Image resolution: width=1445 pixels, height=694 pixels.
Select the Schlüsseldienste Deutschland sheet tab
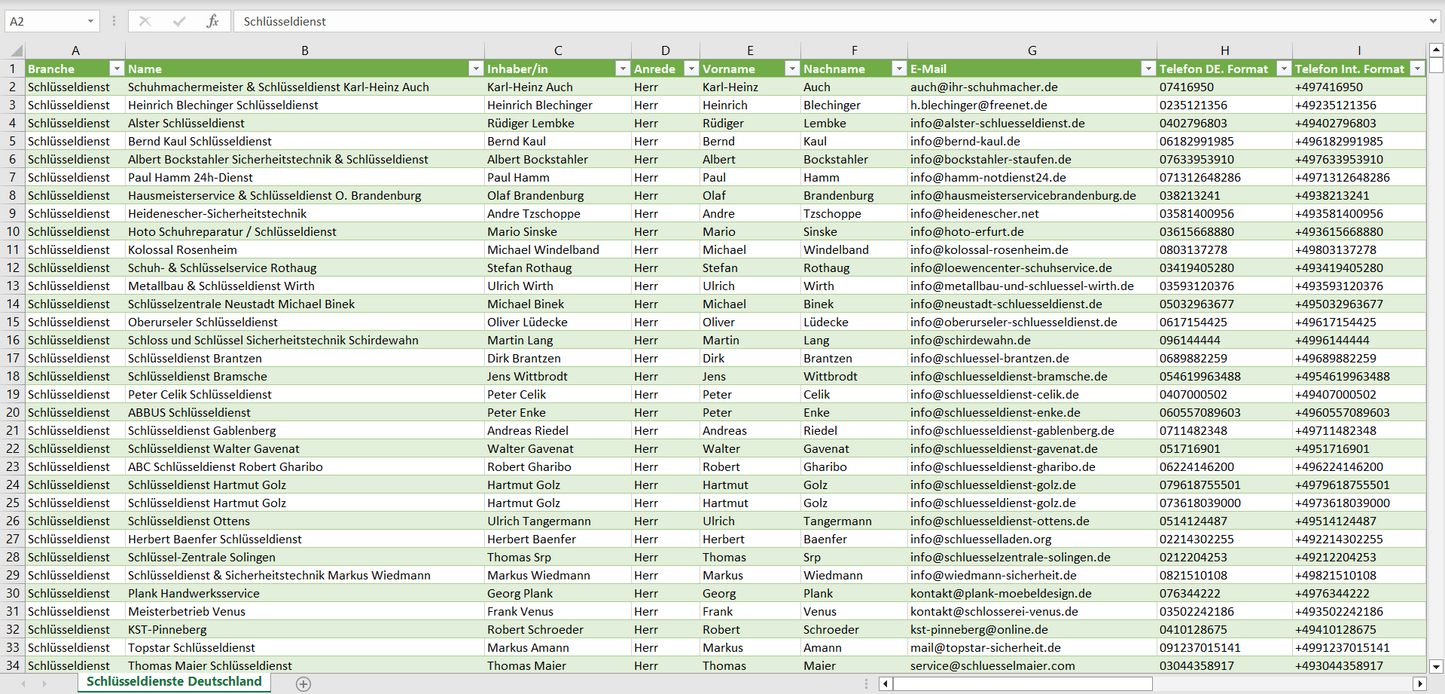(x=174, y=682)
